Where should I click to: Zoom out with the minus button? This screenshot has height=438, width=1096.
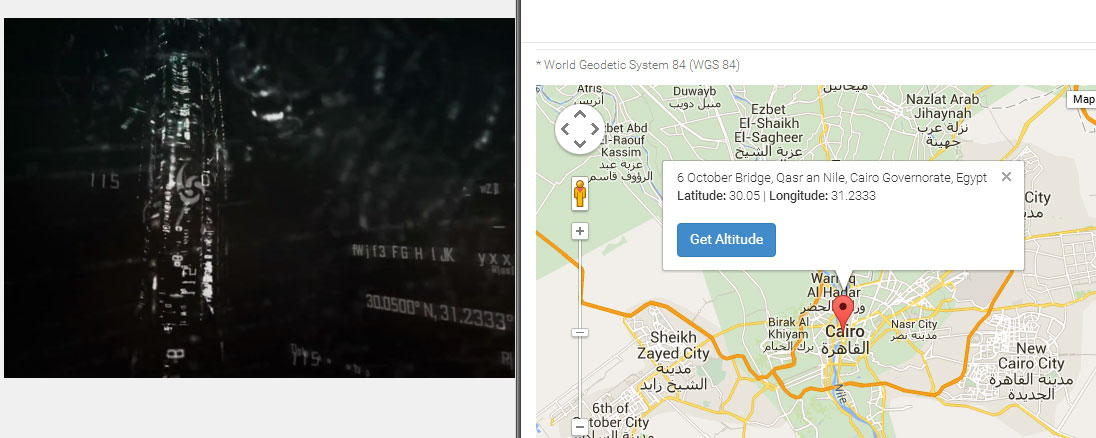579,426
